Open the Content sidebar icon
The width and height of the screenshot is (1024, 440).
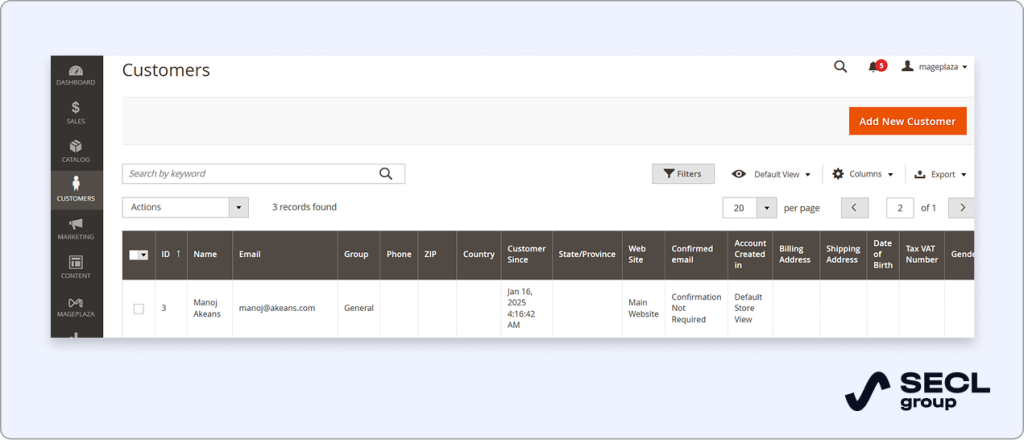tap(76, 267)
